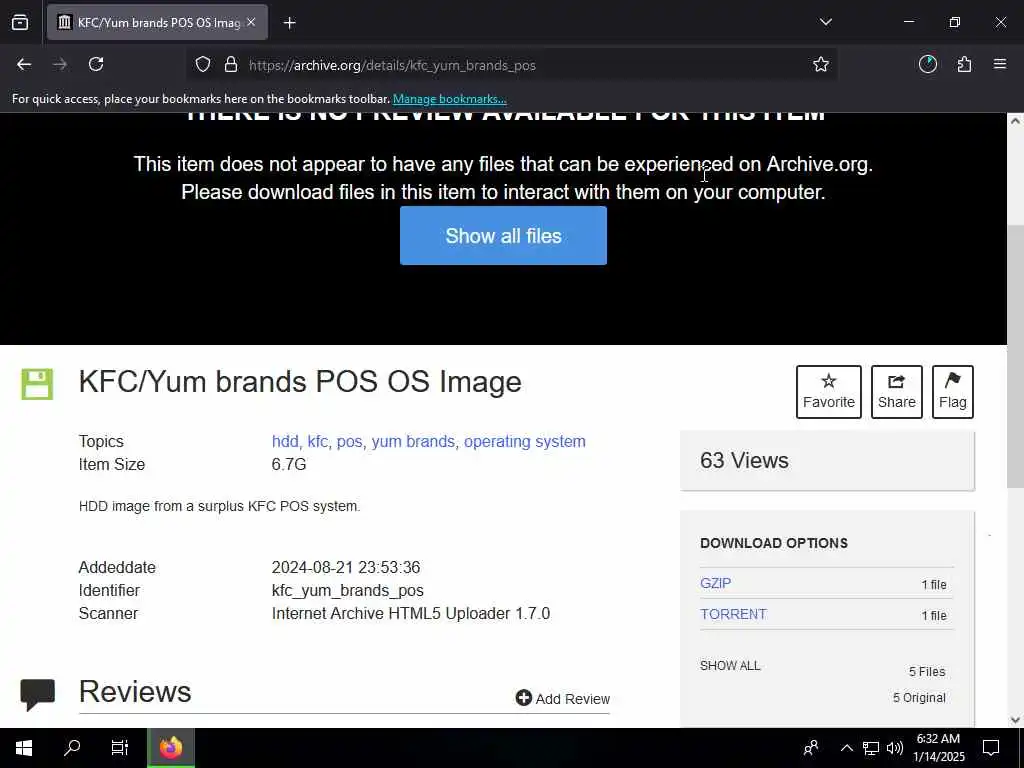Click the green floppy disk software icon
The height and width of the screenshot is (768, 1024).
click(x=37, y=384)
